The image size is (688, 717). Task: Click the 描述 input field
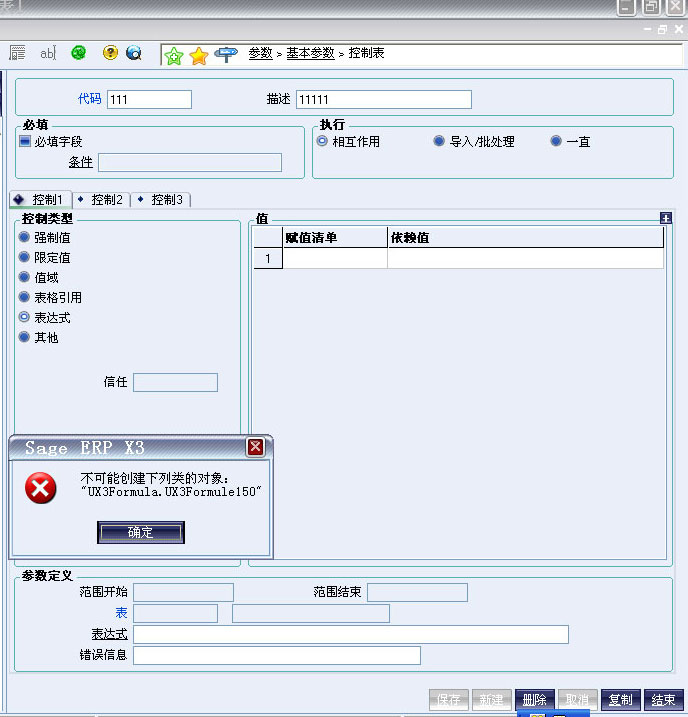click(383, 100)
